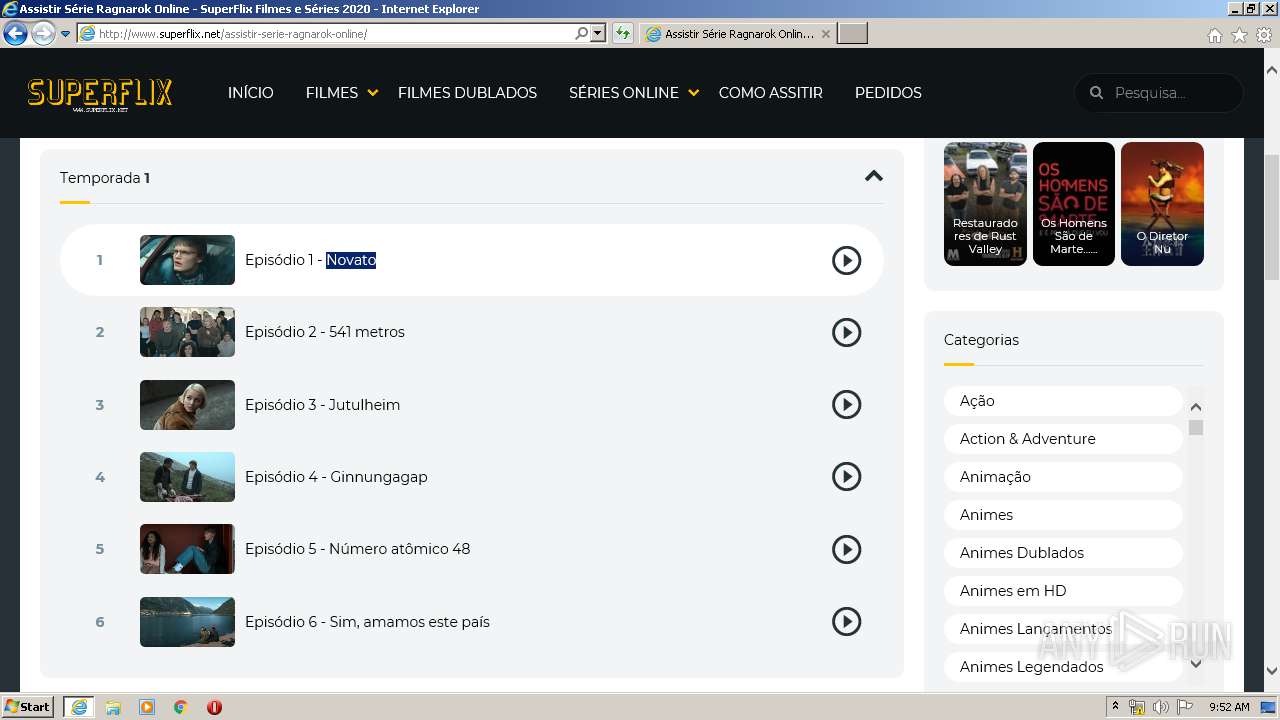The width and height of the screenshot is (1280, 720).
Task: Open Episódio 6 thumbnail image
Action: 187,622
